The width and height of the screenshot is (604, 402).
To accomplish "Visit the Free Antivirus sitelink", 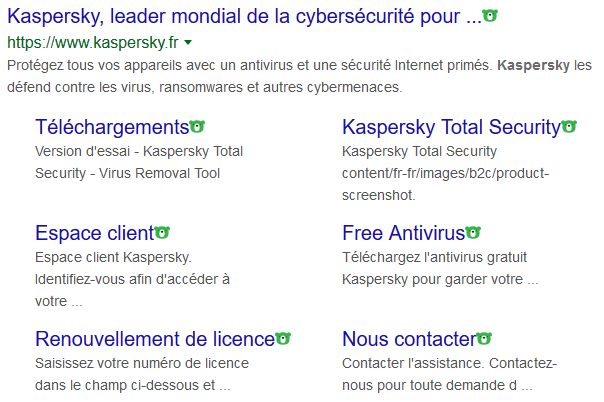I will 403,233.
